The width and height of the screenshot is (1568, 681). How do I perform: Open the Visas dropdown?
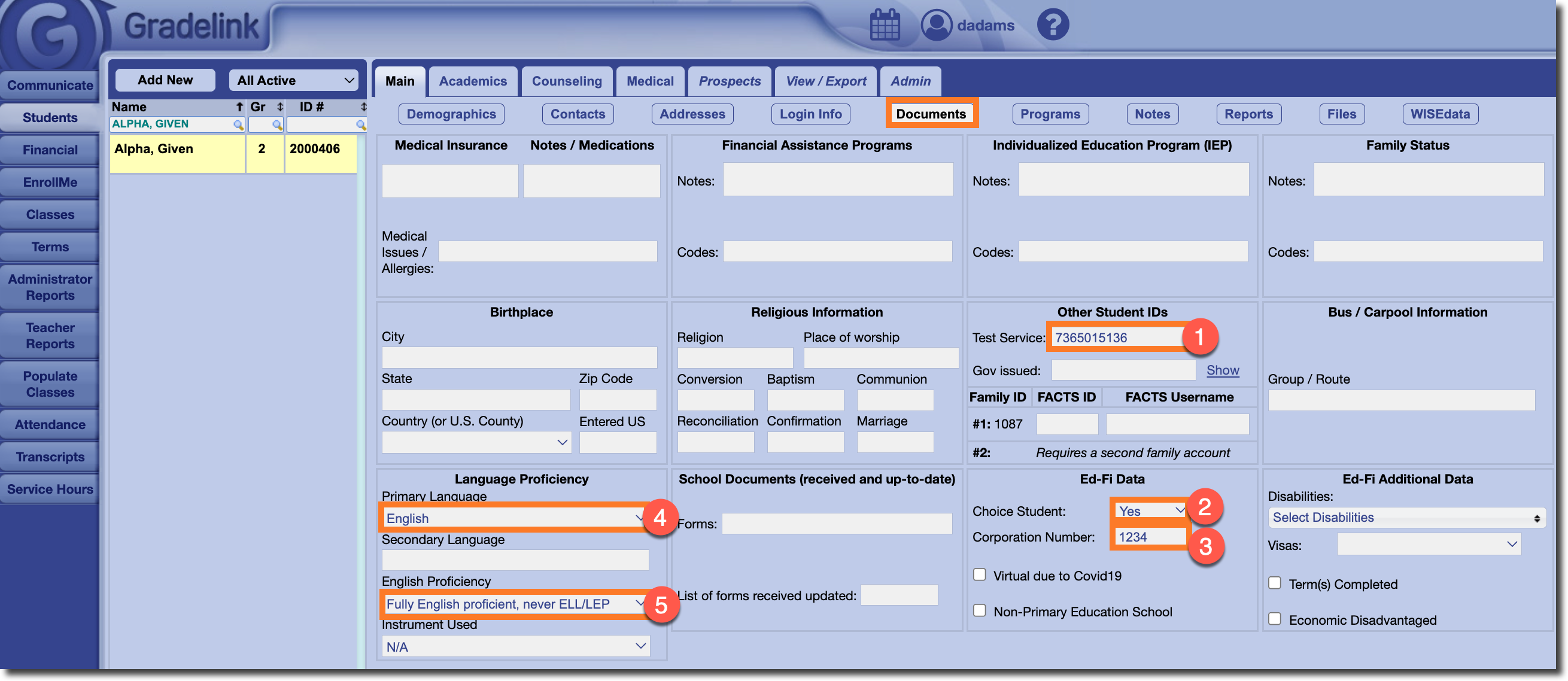[x=1428, y=544]
